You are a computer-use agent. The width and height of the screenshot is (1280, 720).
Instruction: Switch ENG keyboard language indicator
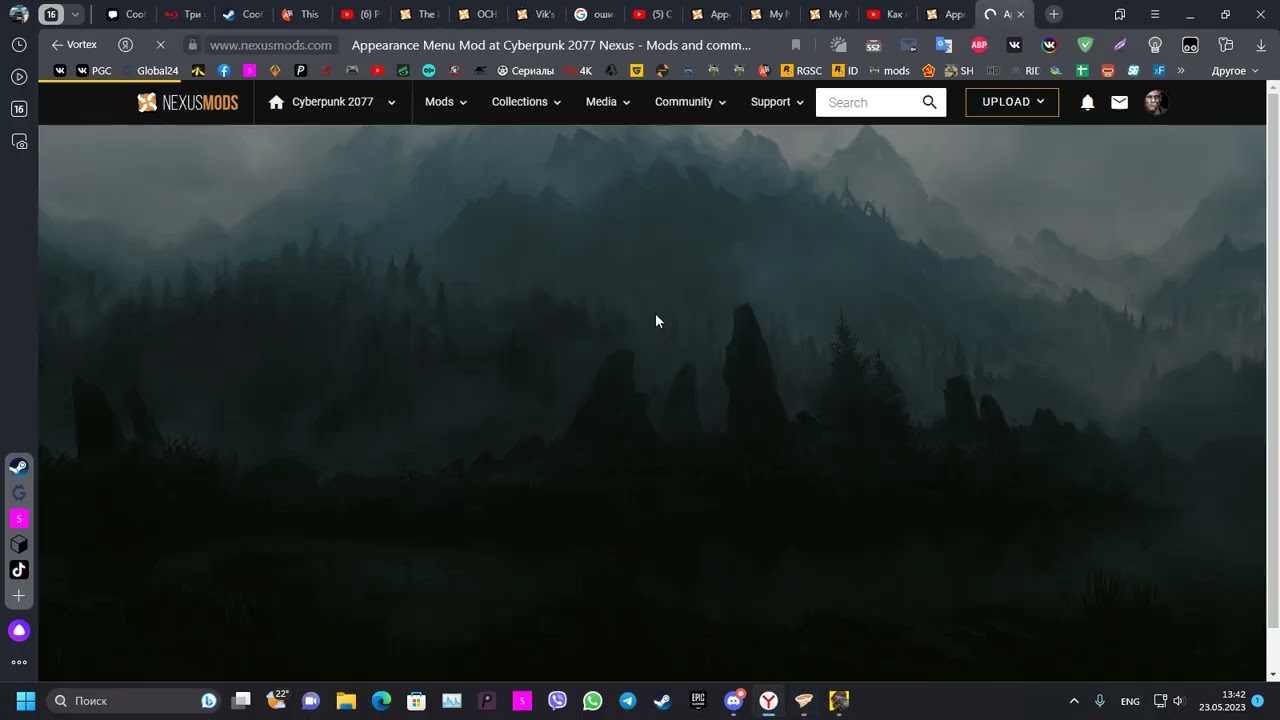pos(1130,702)
